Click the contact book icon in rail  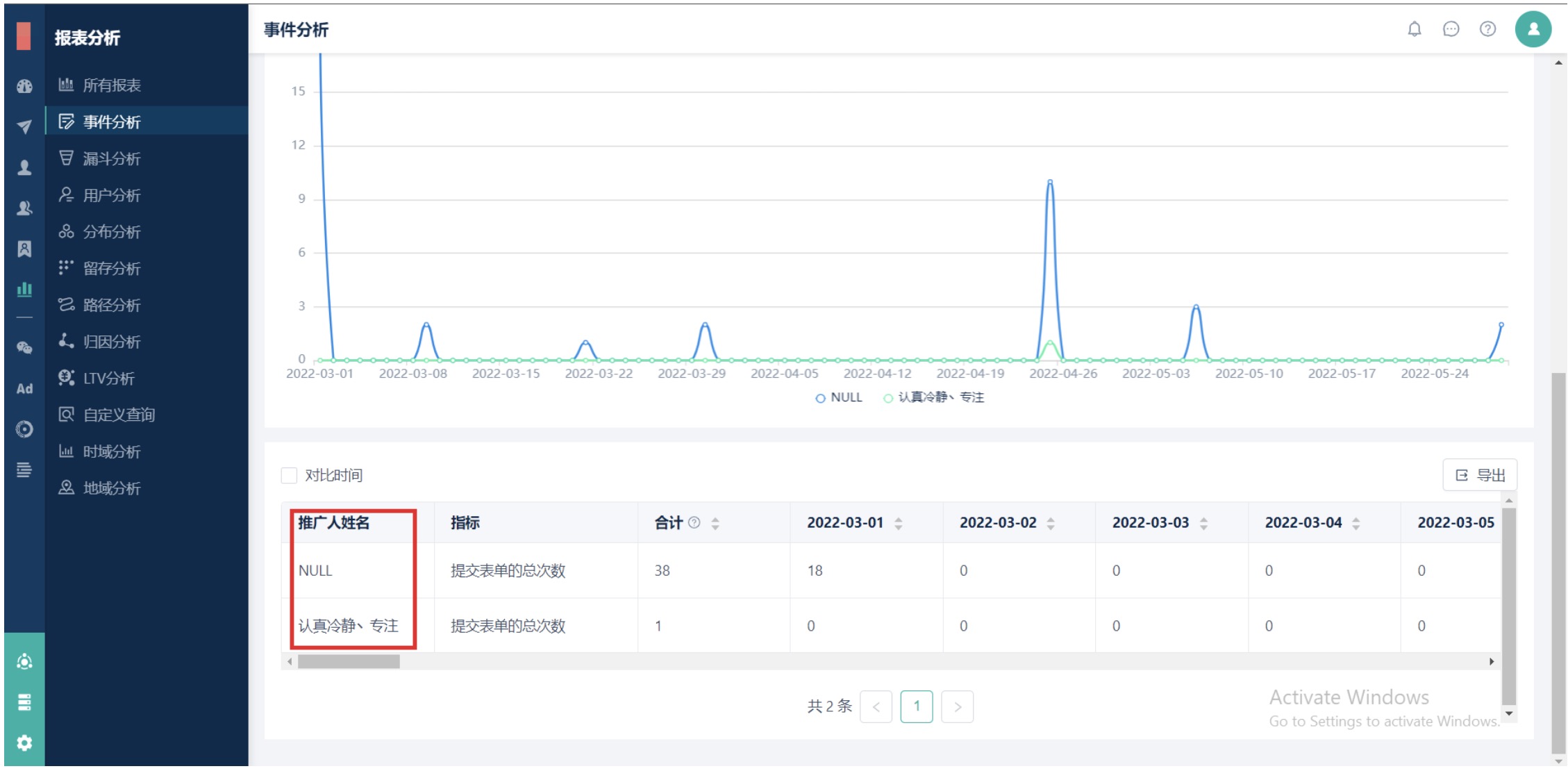point(24,249)
